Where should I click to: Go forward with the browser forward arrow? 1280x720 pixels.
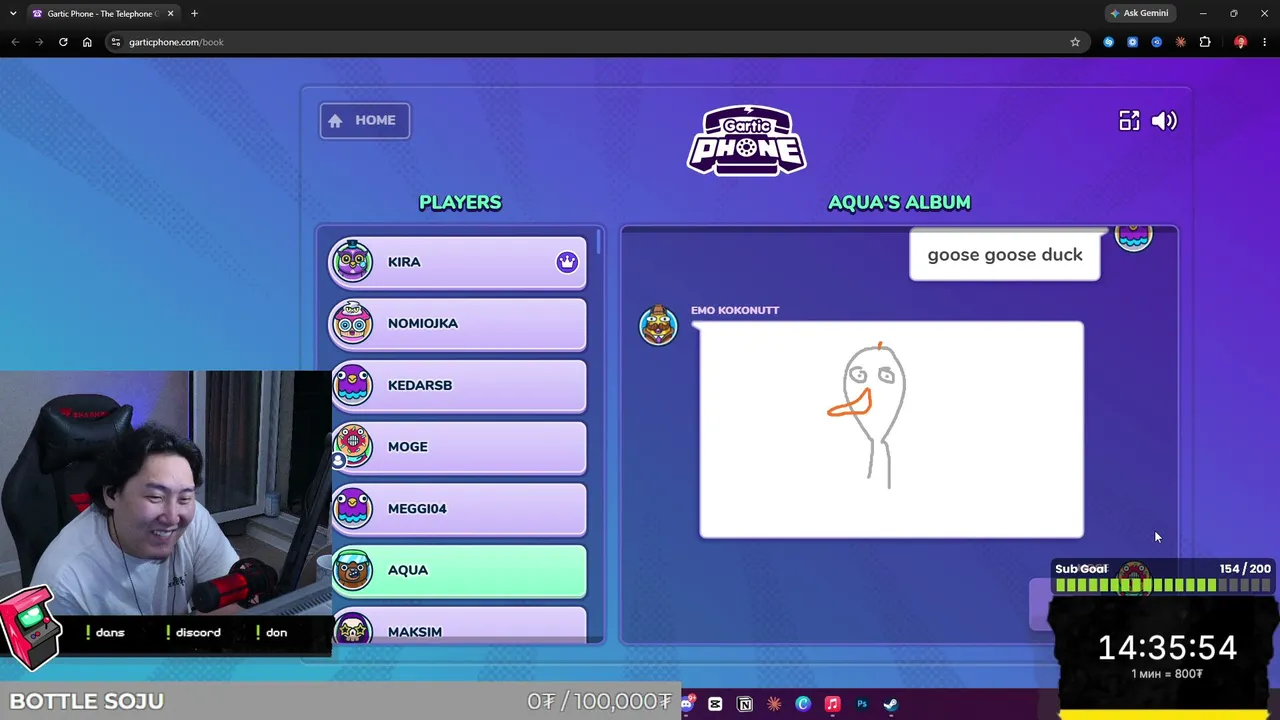(39, 42)
